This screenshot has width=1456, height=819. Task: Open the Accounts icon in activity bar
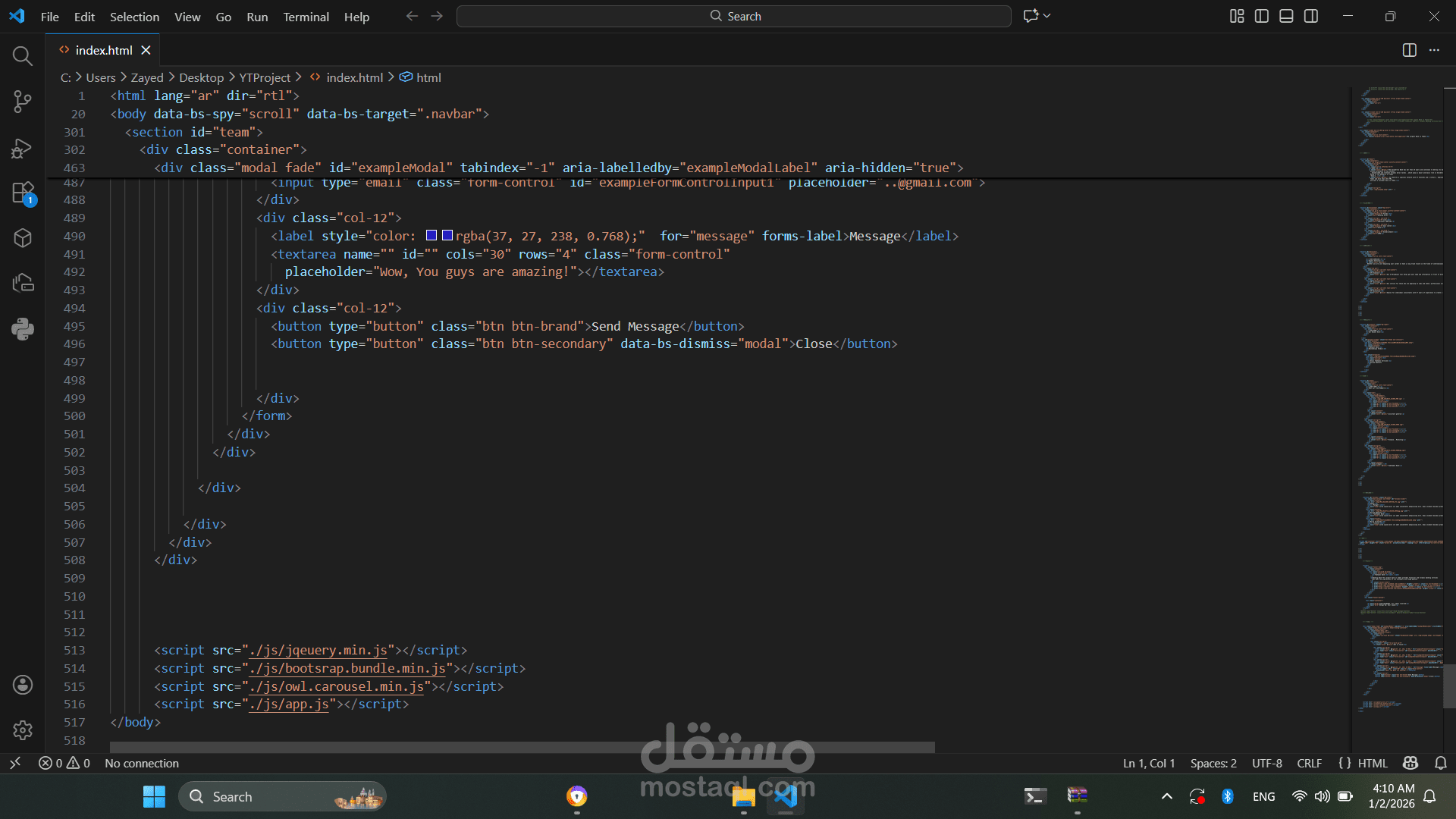point(22,685)
